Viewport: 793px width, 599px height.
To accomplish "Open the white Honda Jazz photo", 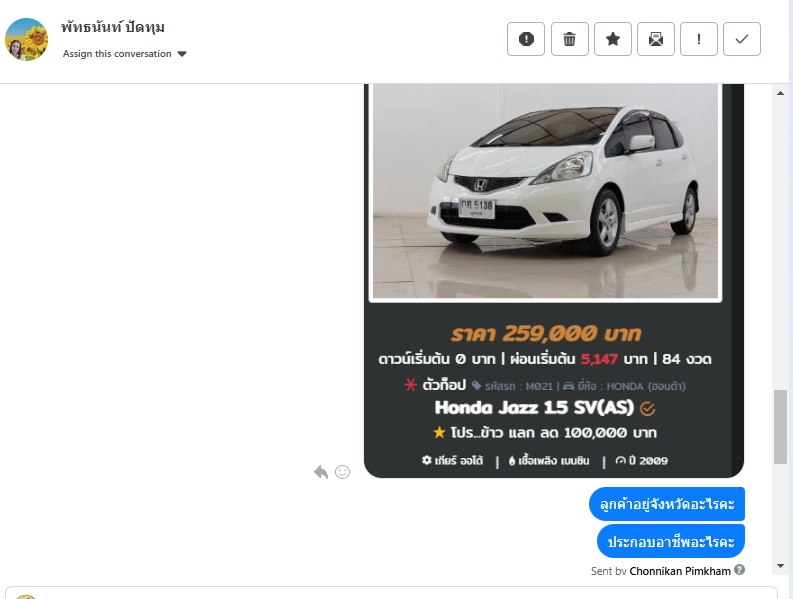I will click(x=545, y=191).
